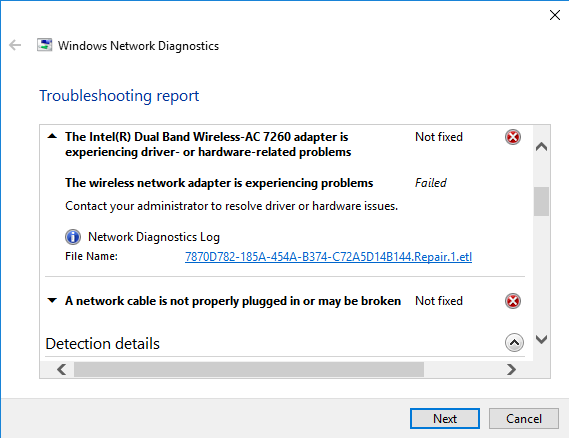Collapse the Intel Wireless-AC 7260 adapter issue

pyautogui.click(x=52, y=136)
